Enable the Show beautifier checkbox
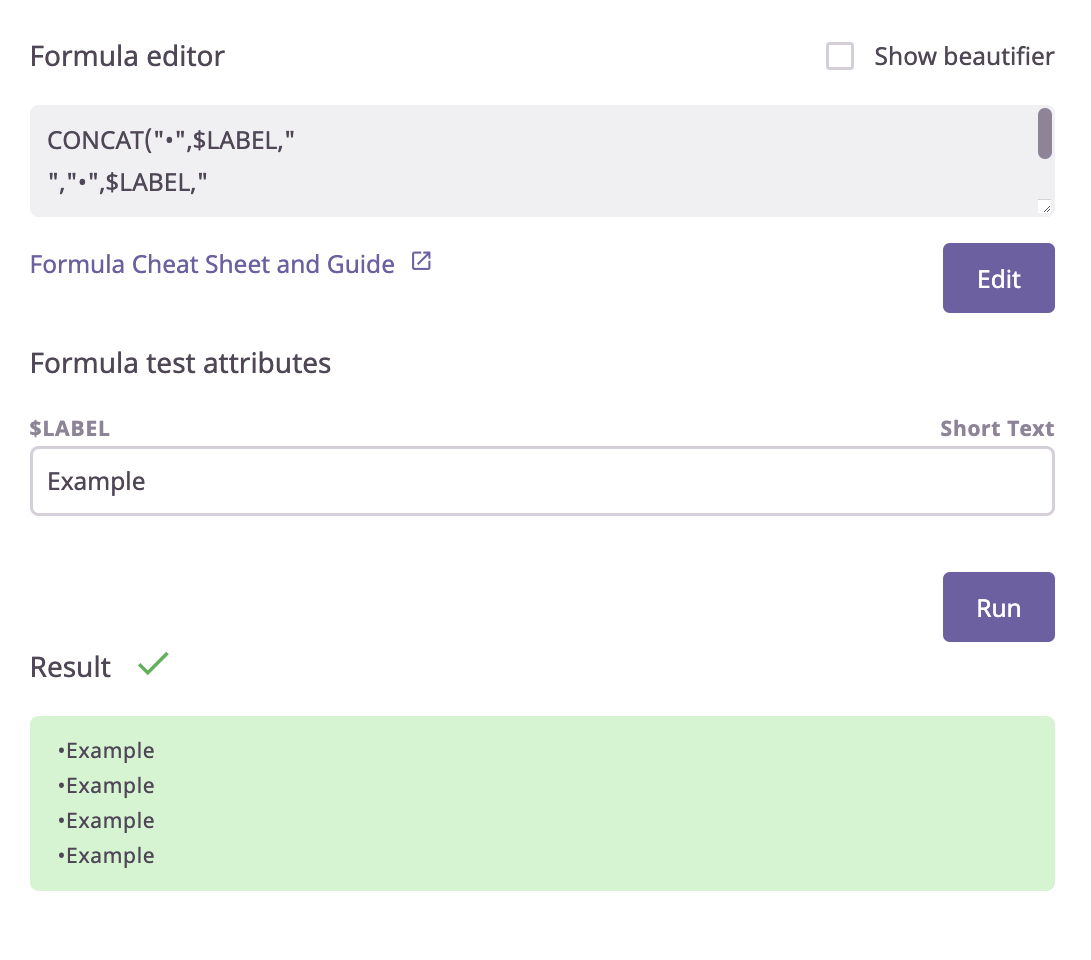The image size is (1091, 960). pos(840,57)
